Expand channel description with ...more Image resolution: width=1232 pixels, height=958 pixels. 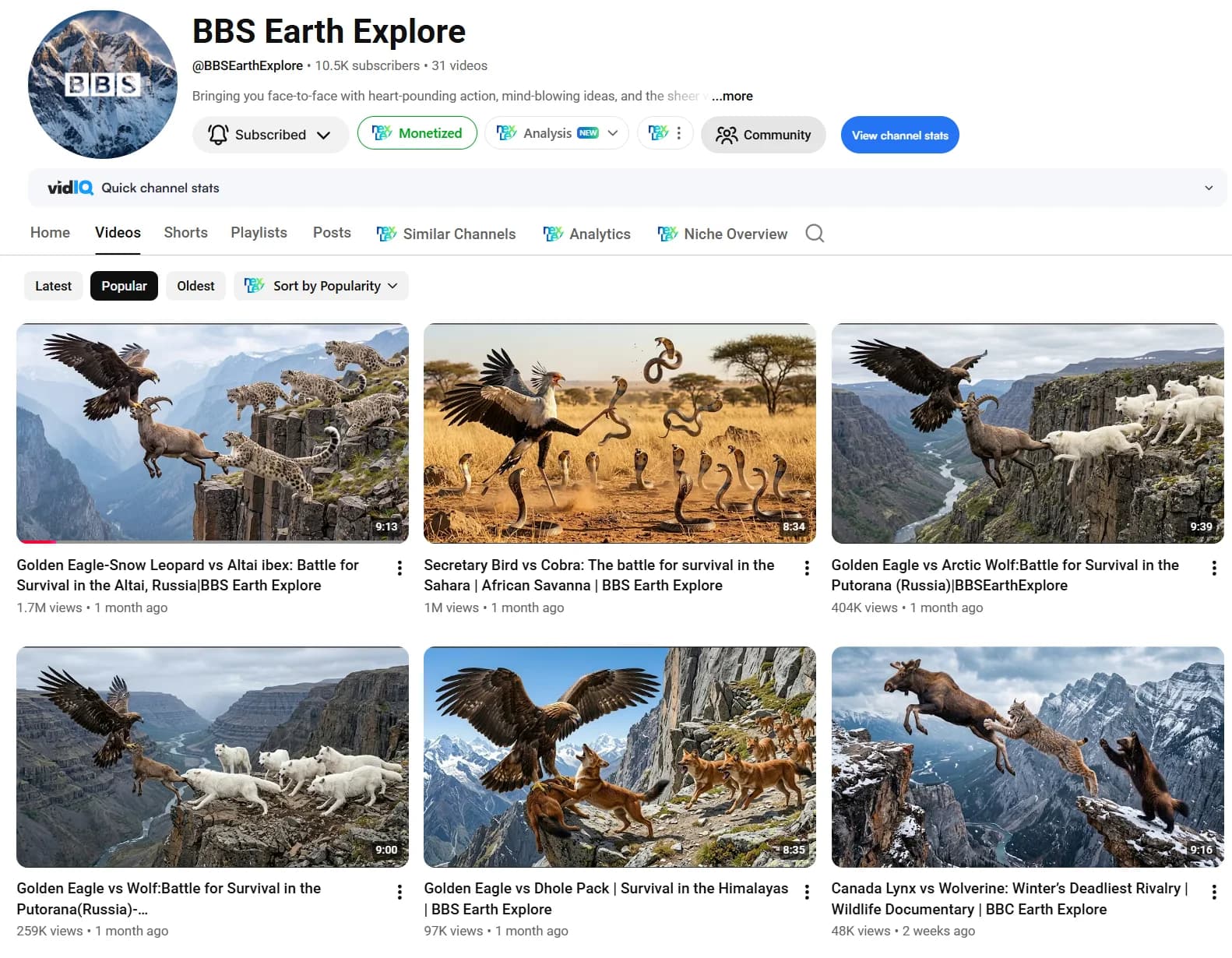[x=732, y=96]
